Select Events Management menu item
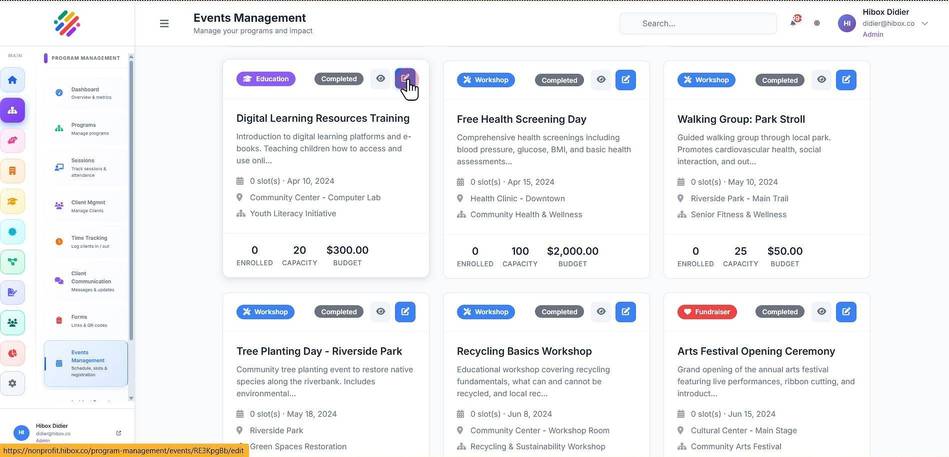Screen dimensions: 949x457 coord(86,363)
